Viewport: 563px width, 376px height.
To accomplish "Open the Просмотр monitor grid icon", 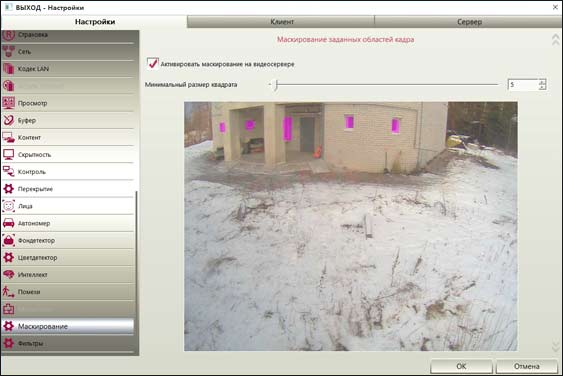I will tap(9, 103).
